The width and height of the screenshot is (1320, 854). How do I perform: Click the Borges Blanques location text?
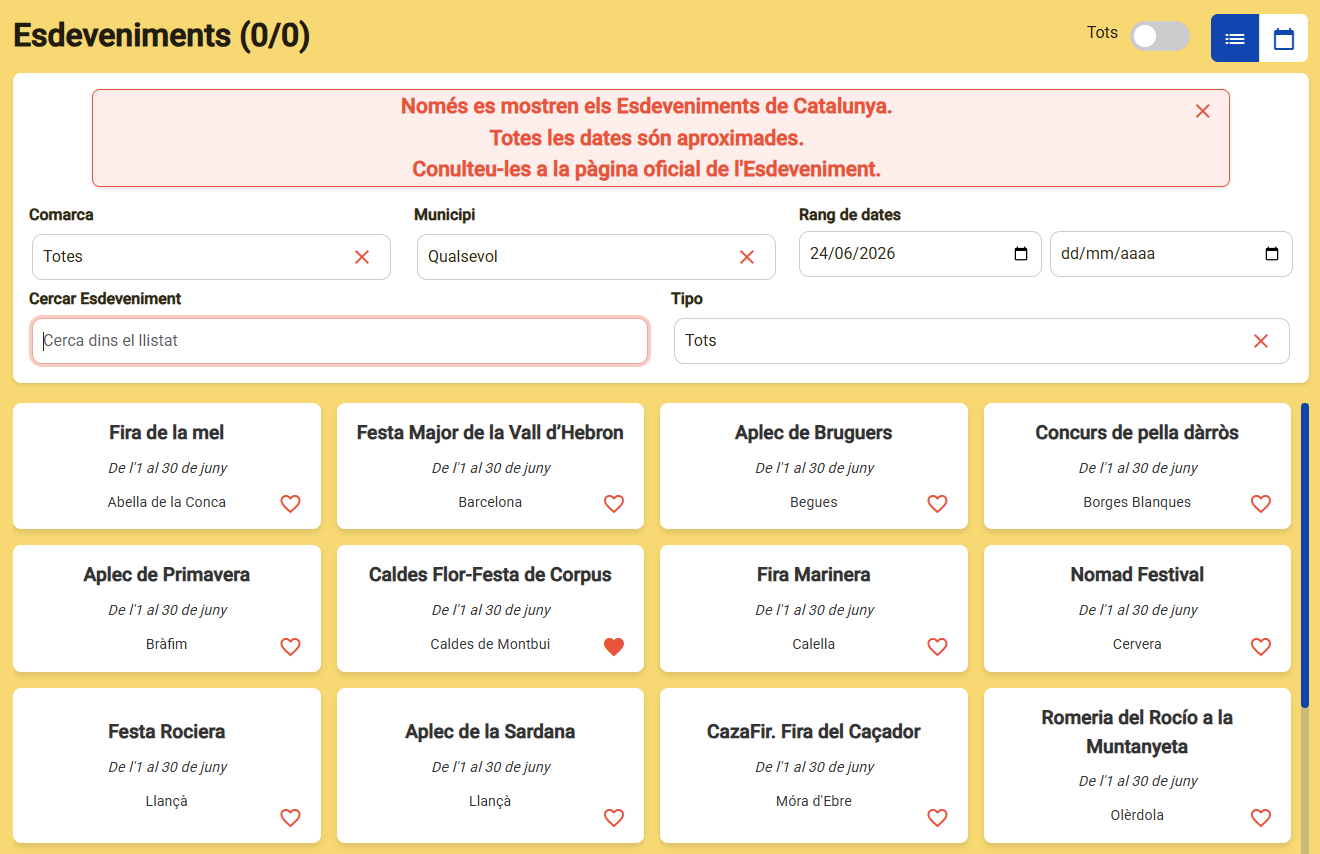(x=1137, y=502)
